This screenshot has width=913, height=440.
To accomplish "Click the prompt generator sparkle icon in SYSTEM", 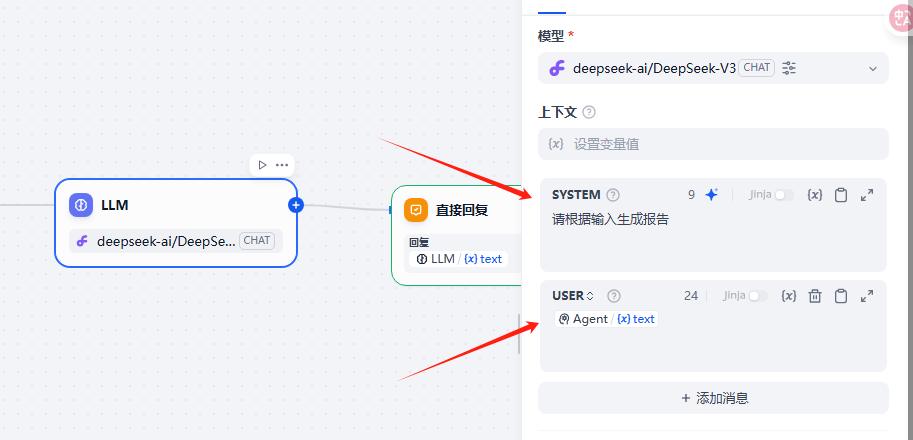I will (711, 195).
